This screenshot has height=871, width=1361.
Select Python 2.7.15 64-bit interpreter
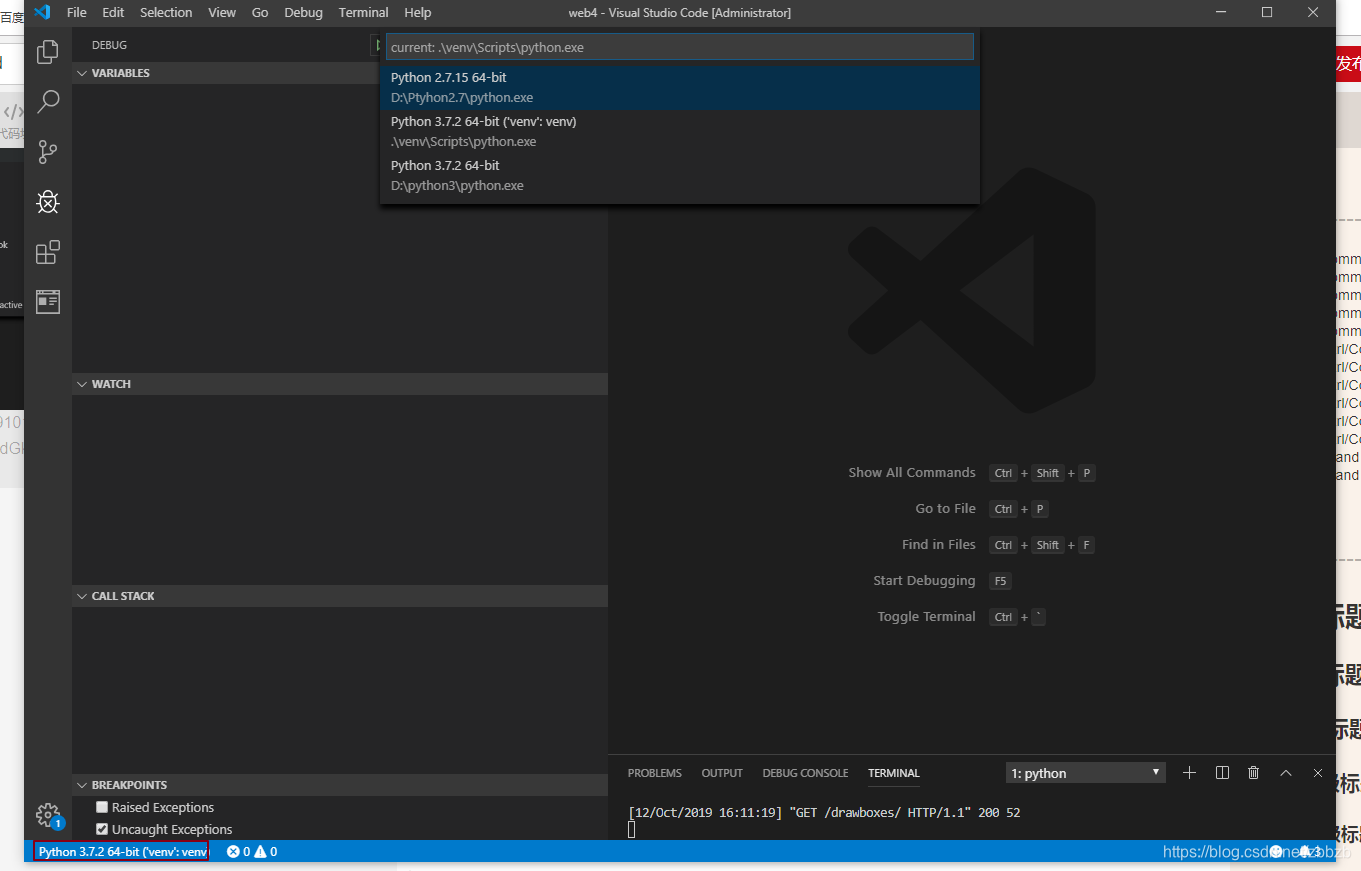680,87
